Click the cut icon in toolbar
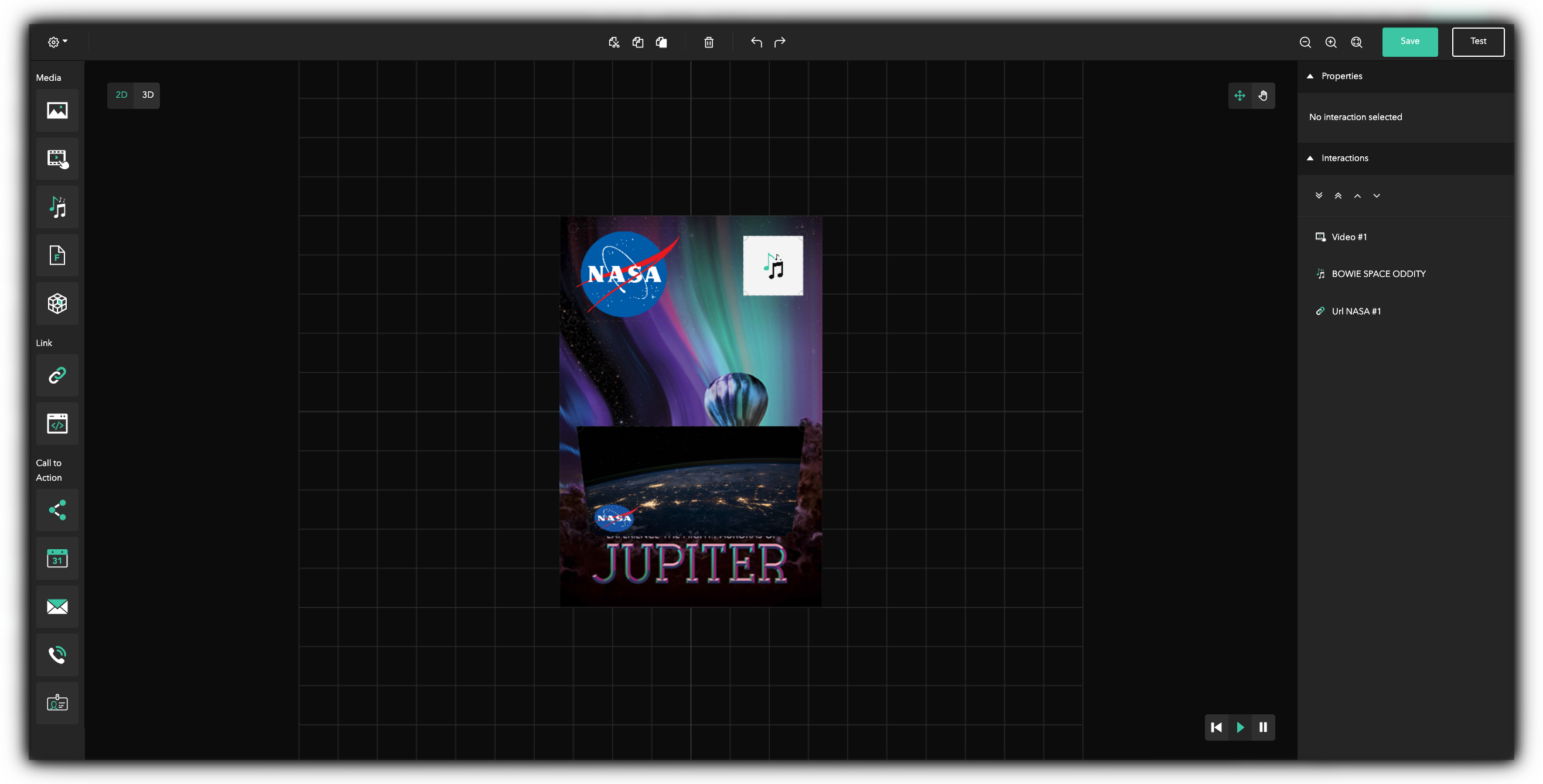This screenshot has height=784, width=1543. coord(614,42)
